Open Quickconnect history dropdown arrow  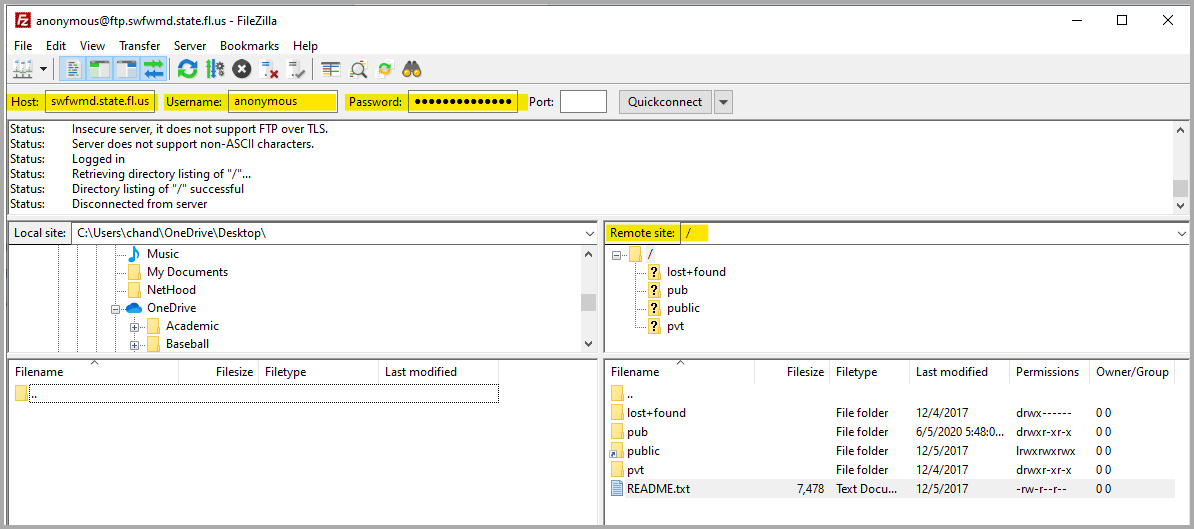point(723,102)
